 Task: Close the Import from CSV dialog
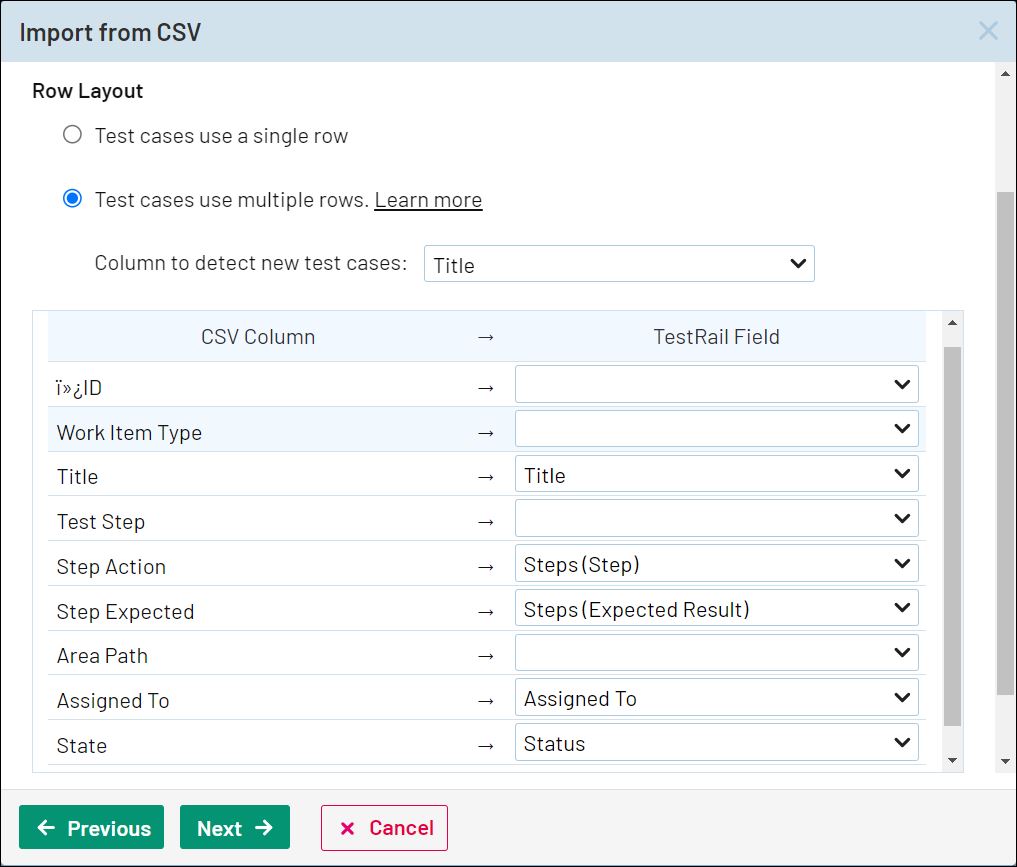[x=988, y=31]
